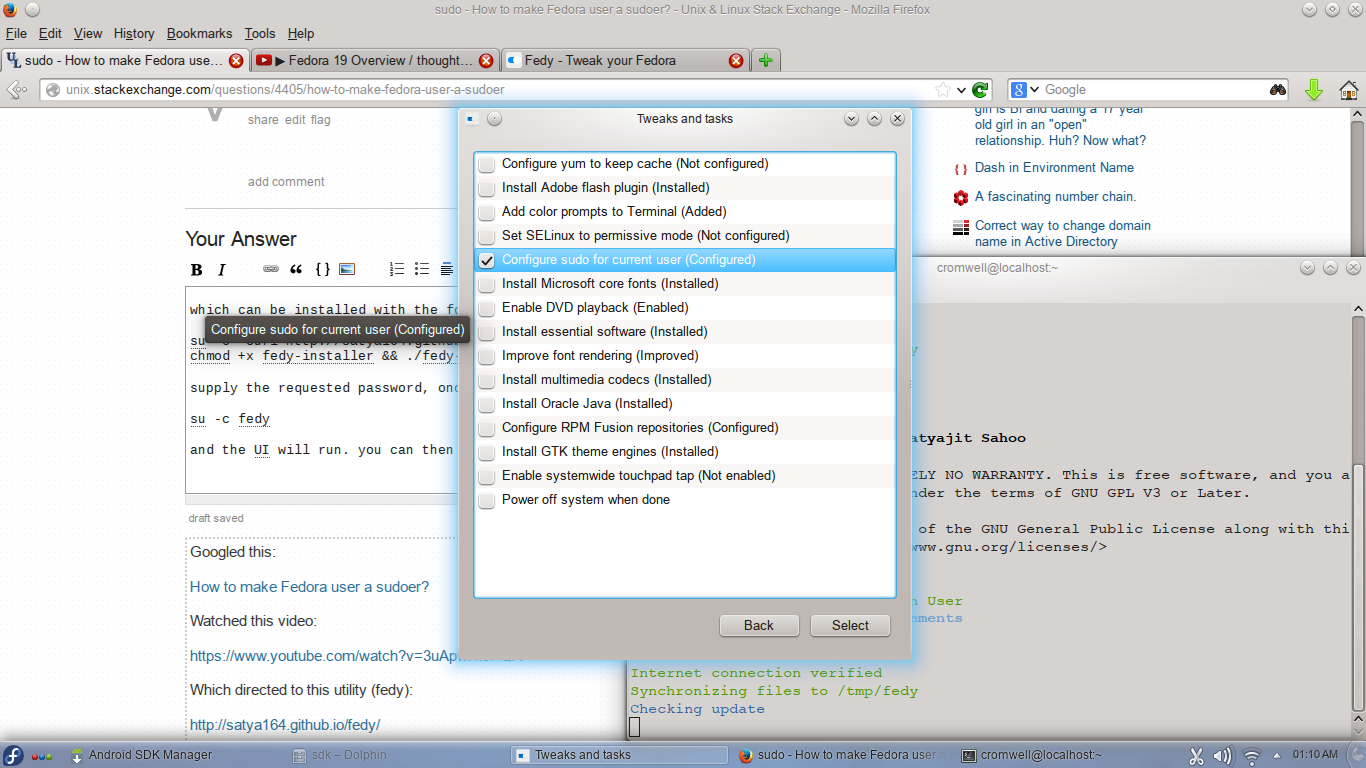This screenshot has height=768, width=1366.
Task: Tick 'Configure yum to keep cache' checkbox
Action: point(486,164)
